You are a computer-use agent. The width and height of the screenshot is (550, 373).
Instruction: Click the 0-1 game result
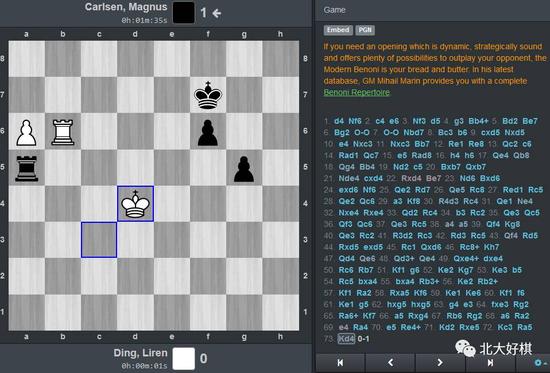363,339
